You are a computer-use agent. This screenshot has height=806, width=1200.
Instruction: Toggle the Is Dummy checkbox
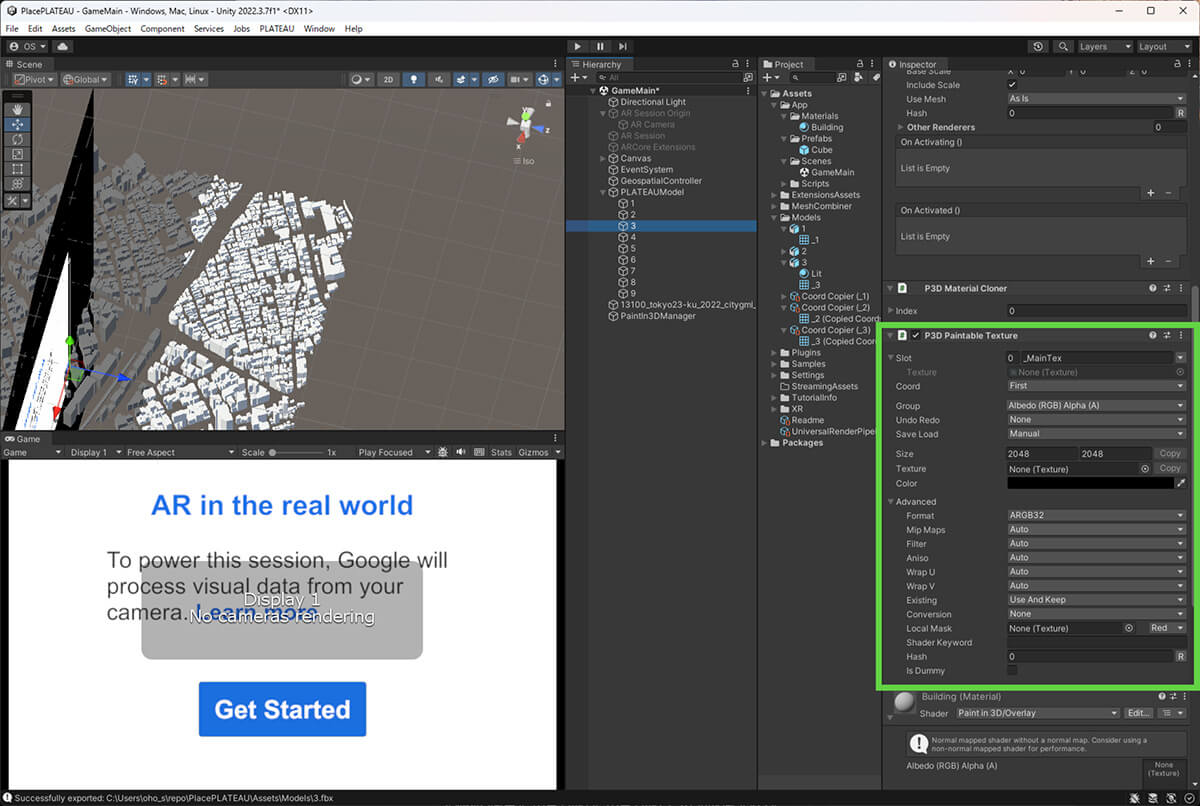coord(1012,670)
